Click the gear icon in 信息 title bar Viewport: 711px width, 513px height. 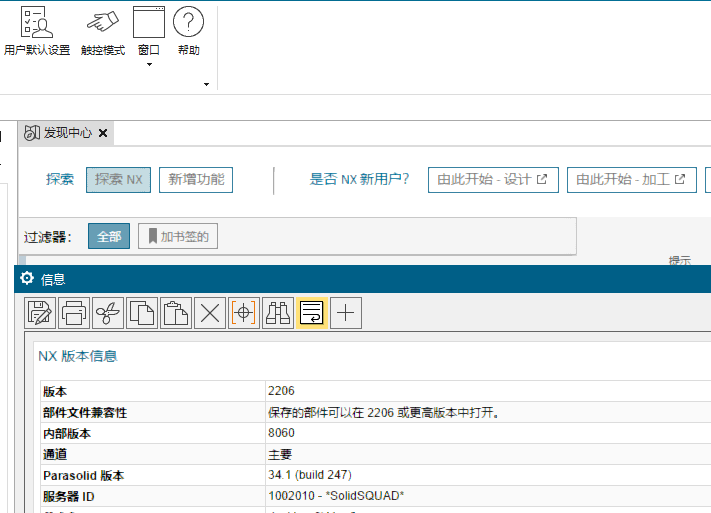(27, 278)
